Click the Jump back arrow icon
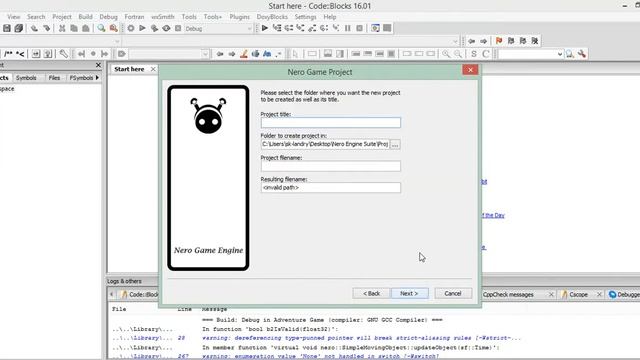Viewport: 640px width, 360px height. tap(472, 41)
